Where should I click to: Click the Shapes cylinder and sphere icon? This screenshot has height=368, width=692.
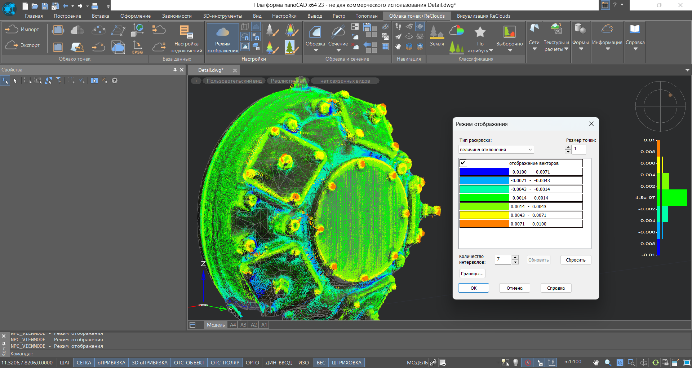580,29
